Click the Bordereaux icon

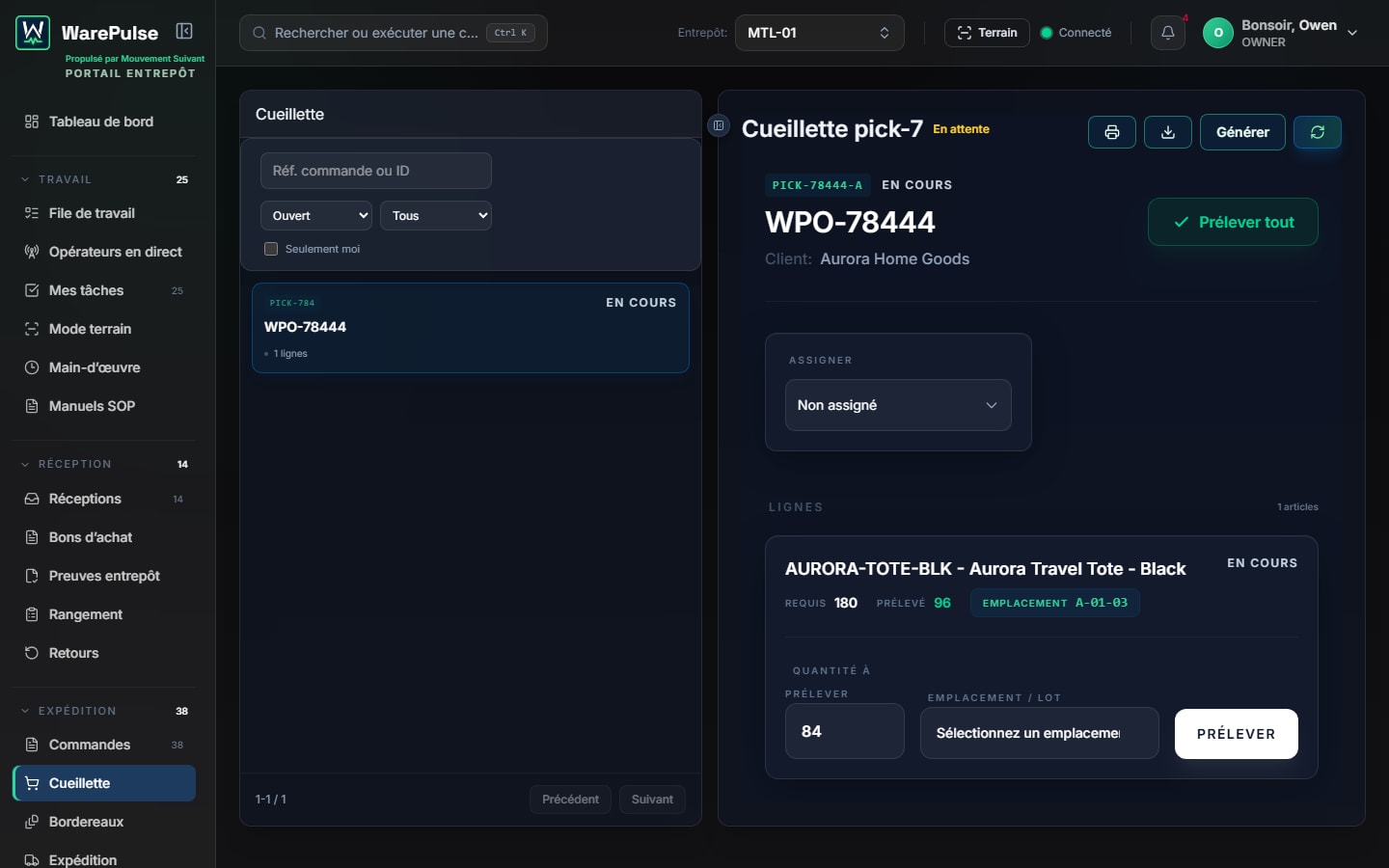[x=32, y=822]
